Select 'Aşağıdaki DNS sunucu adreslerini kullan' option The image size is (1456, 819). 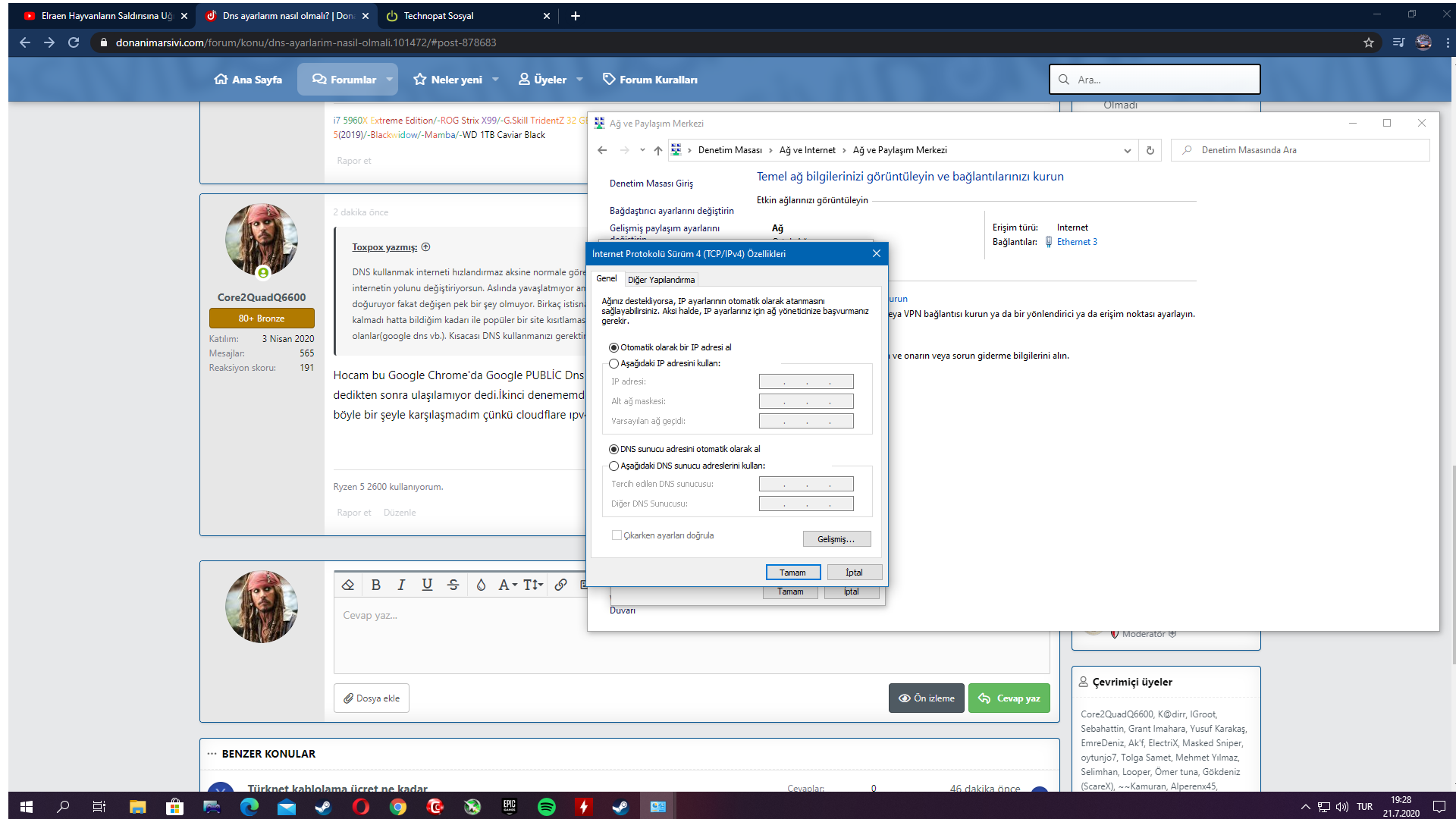613,466
